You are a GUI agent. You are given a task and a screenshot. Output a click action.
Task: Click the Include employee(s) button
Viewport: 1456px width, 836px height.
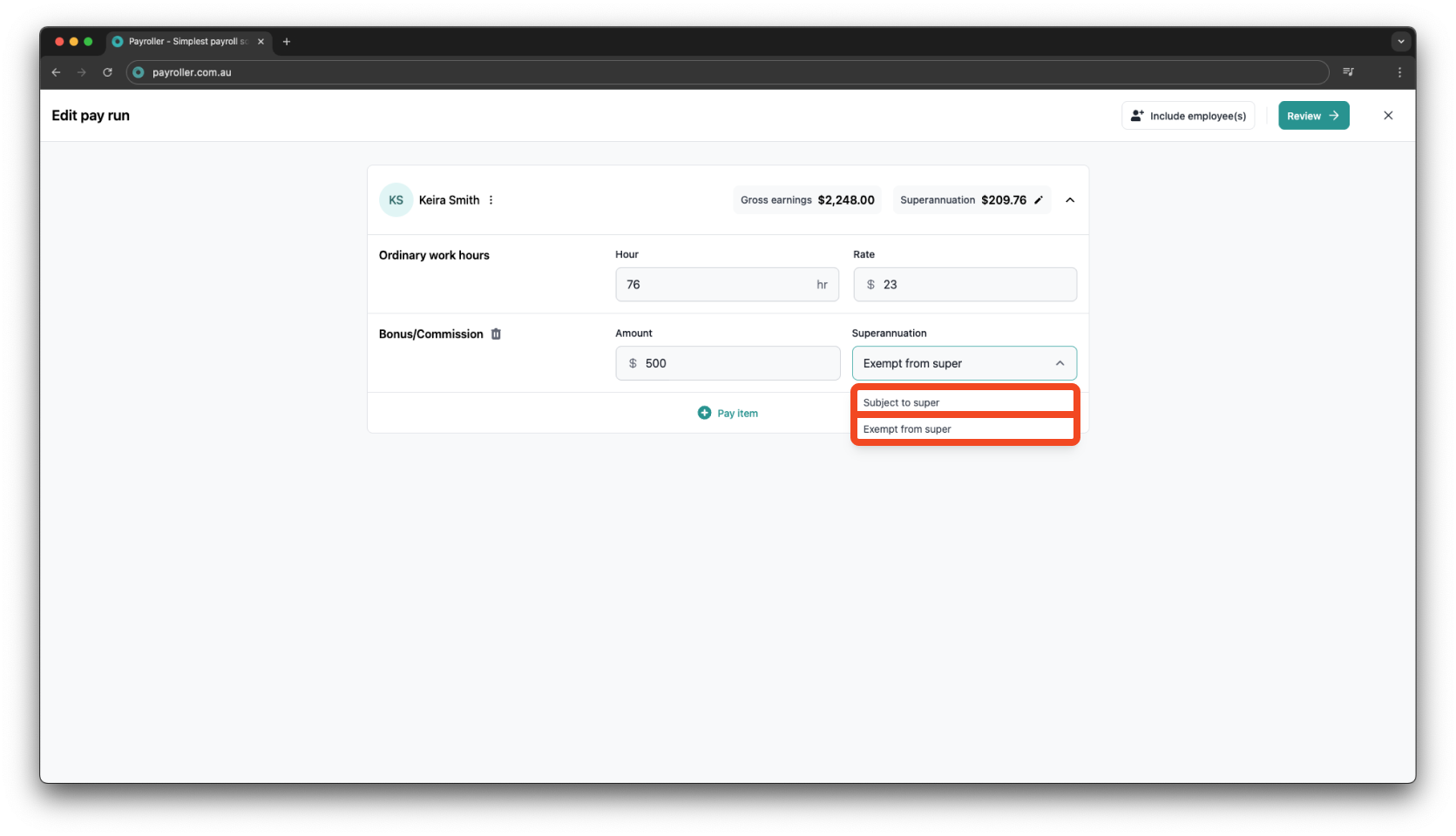[1188, 115]
